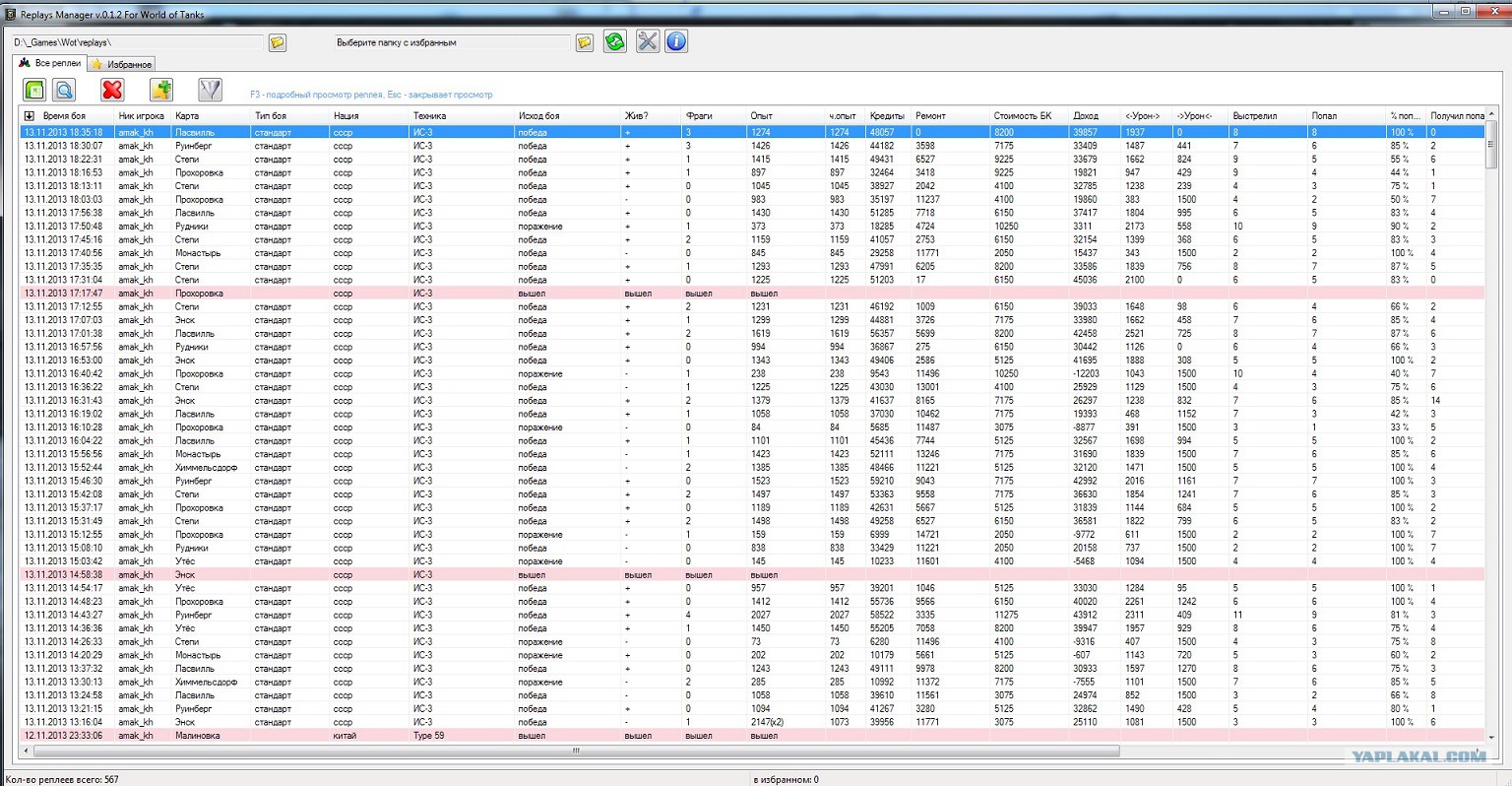Open the blue info icon
Viewport: 1512px width, 786px height.
[676, 41]
